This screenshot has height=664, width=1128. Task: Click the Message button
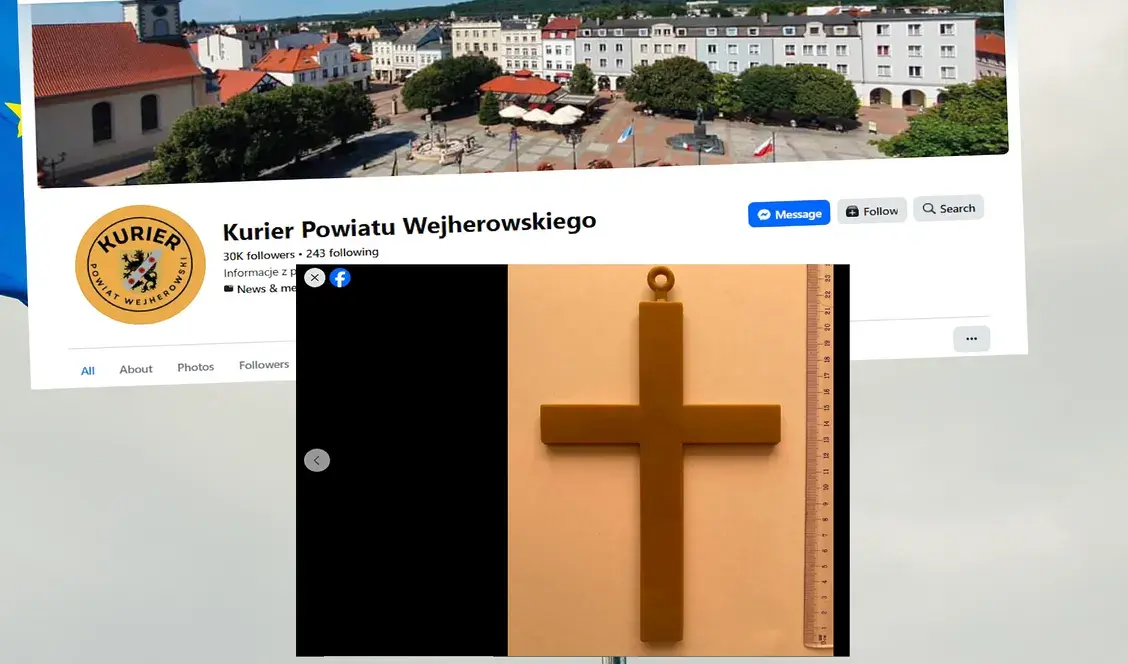789,214
